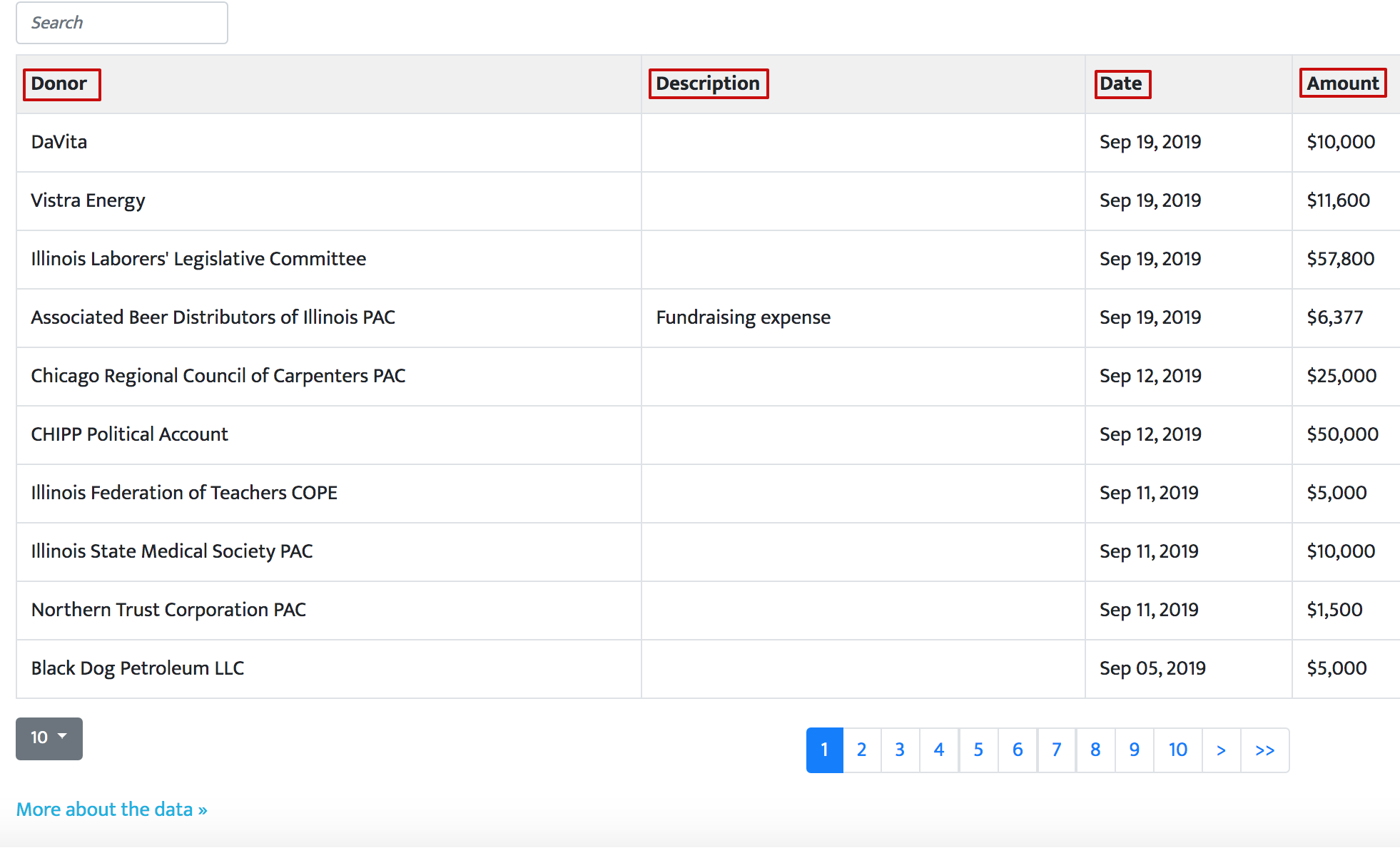Viewport: 1400px width, 853px height.
Task: Click the $25,000 amount cell
Action: click(1346, 377)
